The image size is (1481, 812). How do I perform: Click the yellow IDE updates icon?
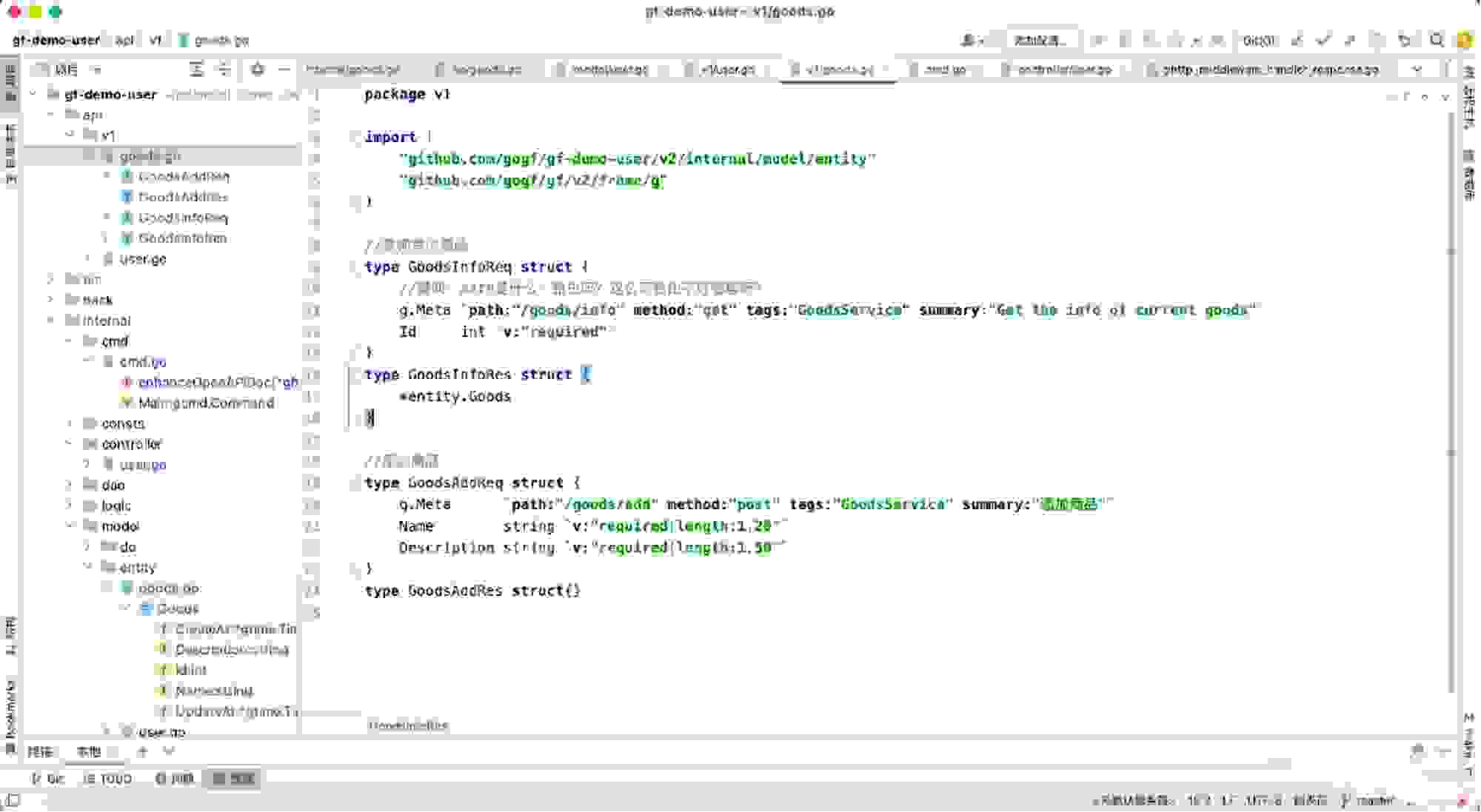1464,40
